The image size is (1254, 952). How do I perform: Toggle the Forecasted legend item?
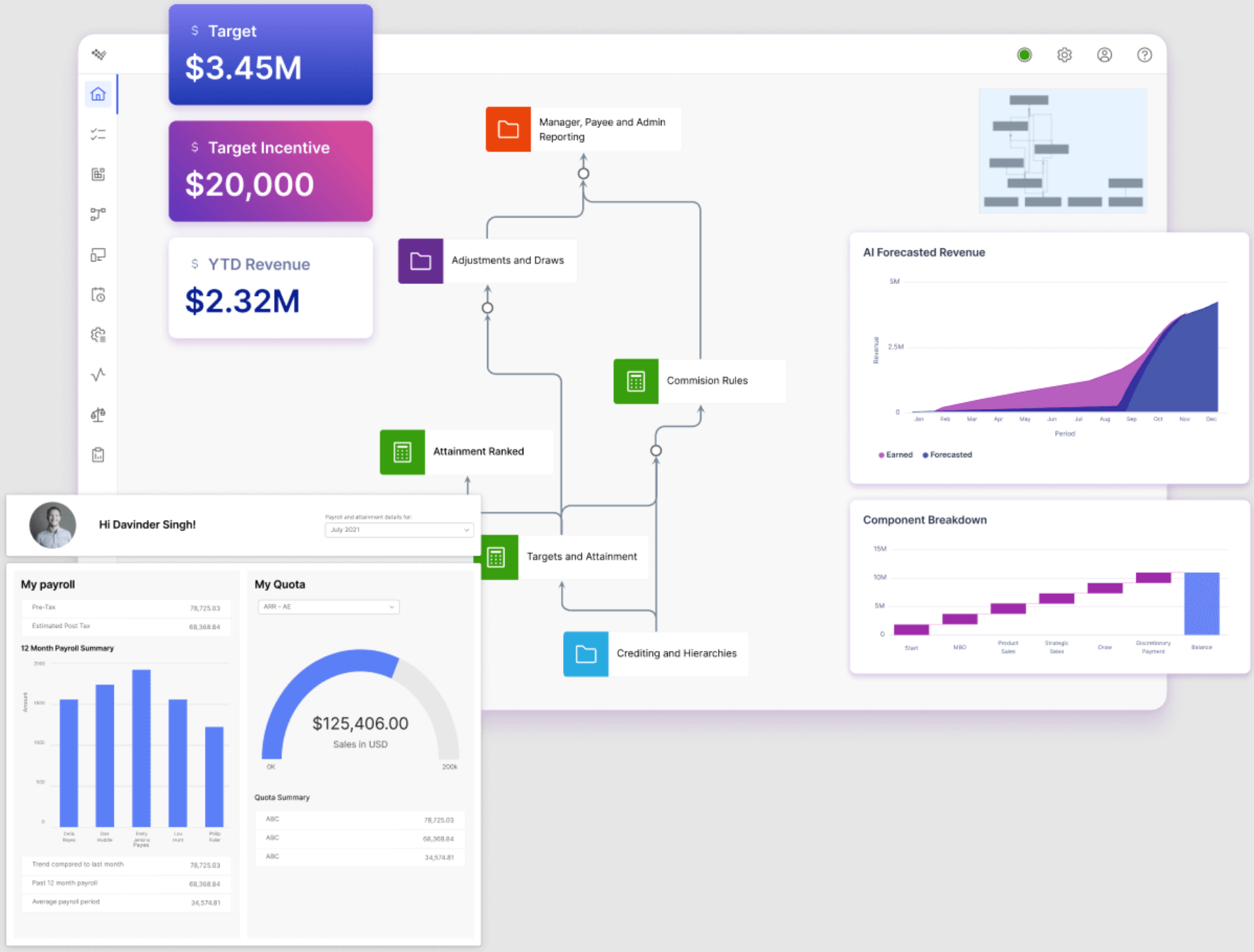[947, 454]
